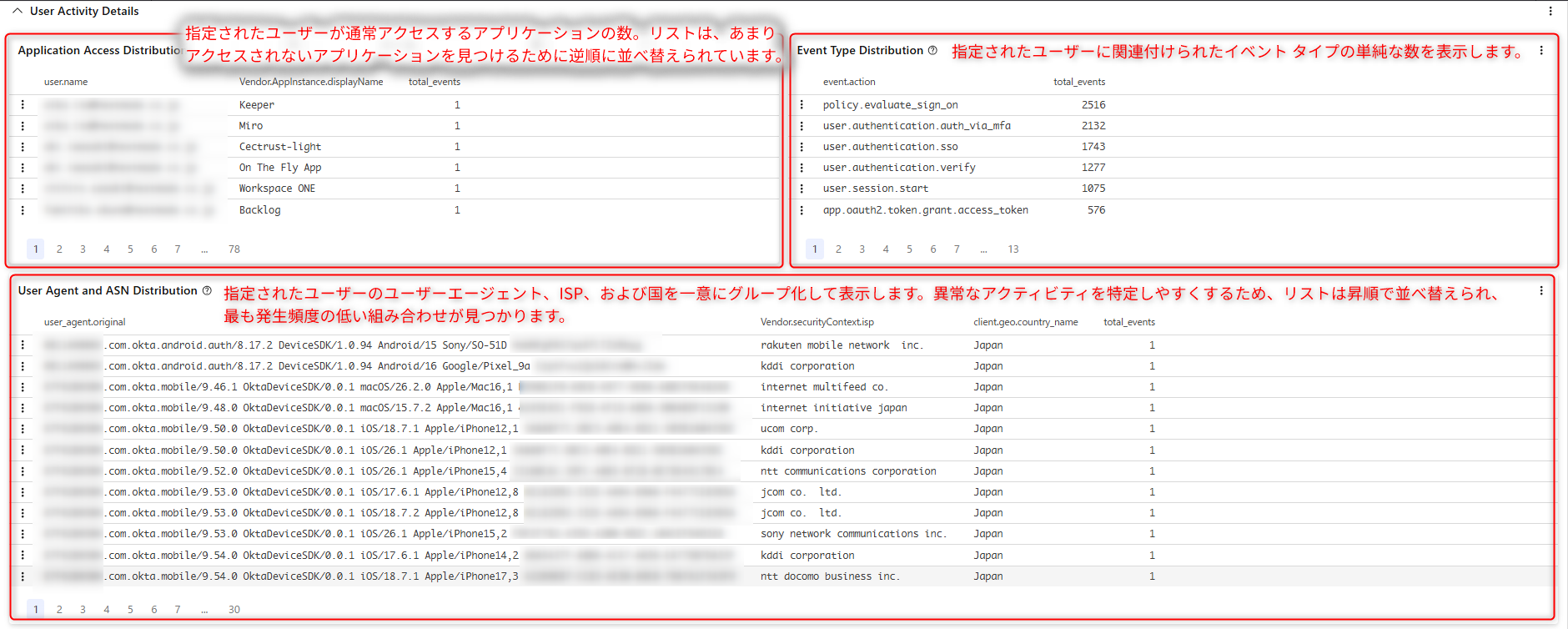Open row actions for the Backlog row
Image resolution: width=1568 pixels, height=629 pixels.
23,210
